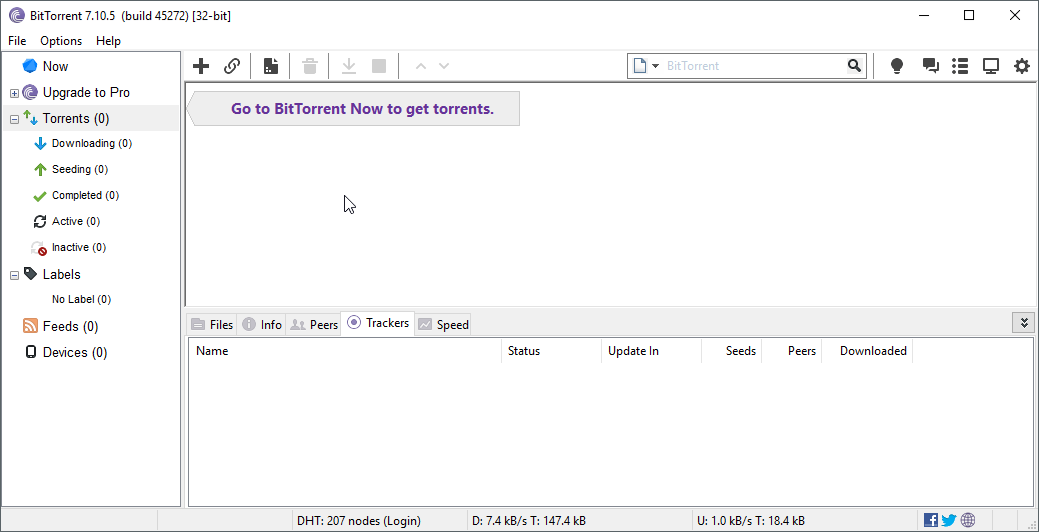Click the search magnifier icon
Viewport: 1039px width, 532px height.
(x=854, y=66)
